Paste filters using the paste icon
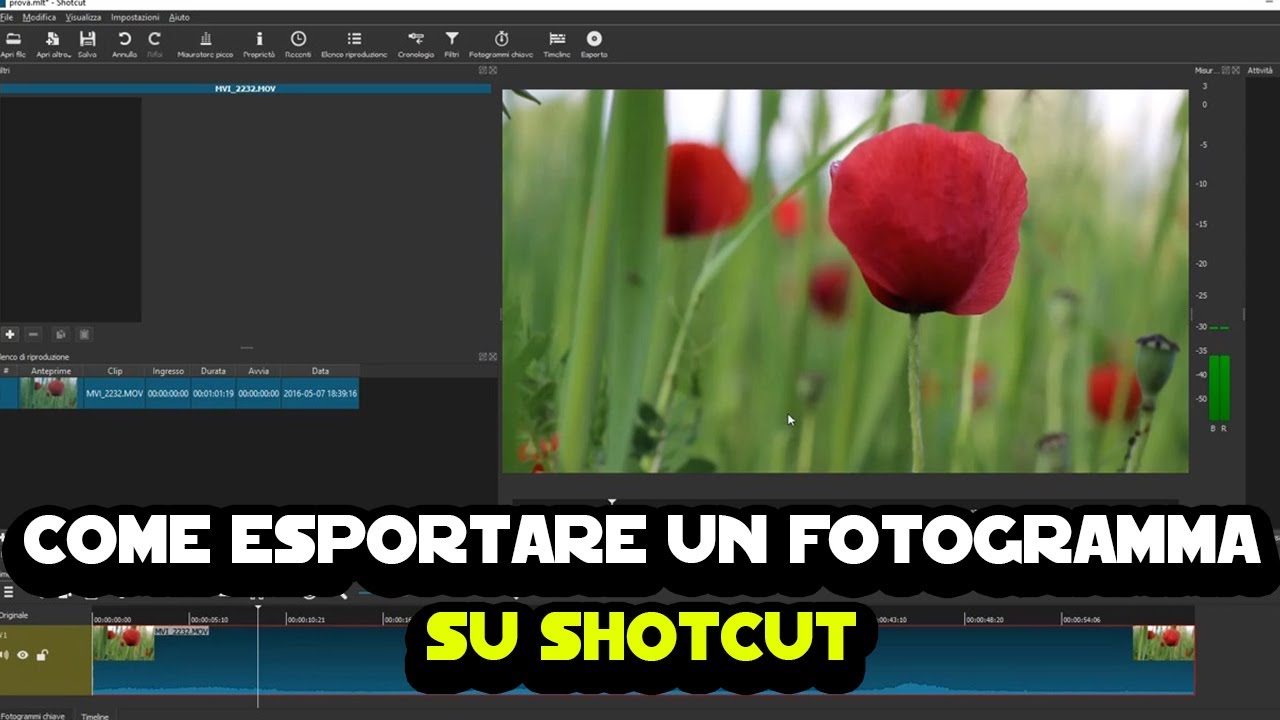 coord(84,334)
